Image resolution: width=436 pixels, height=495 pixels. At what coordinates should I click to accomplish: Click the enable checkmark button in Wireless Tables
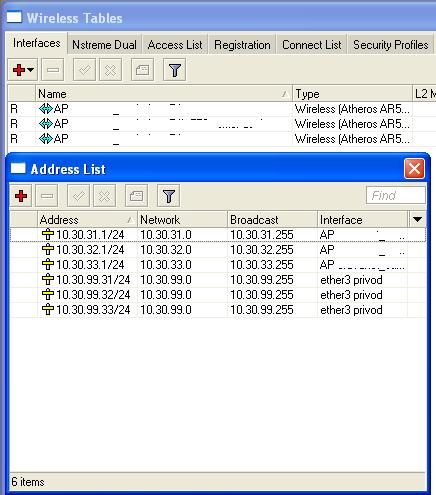84,70
